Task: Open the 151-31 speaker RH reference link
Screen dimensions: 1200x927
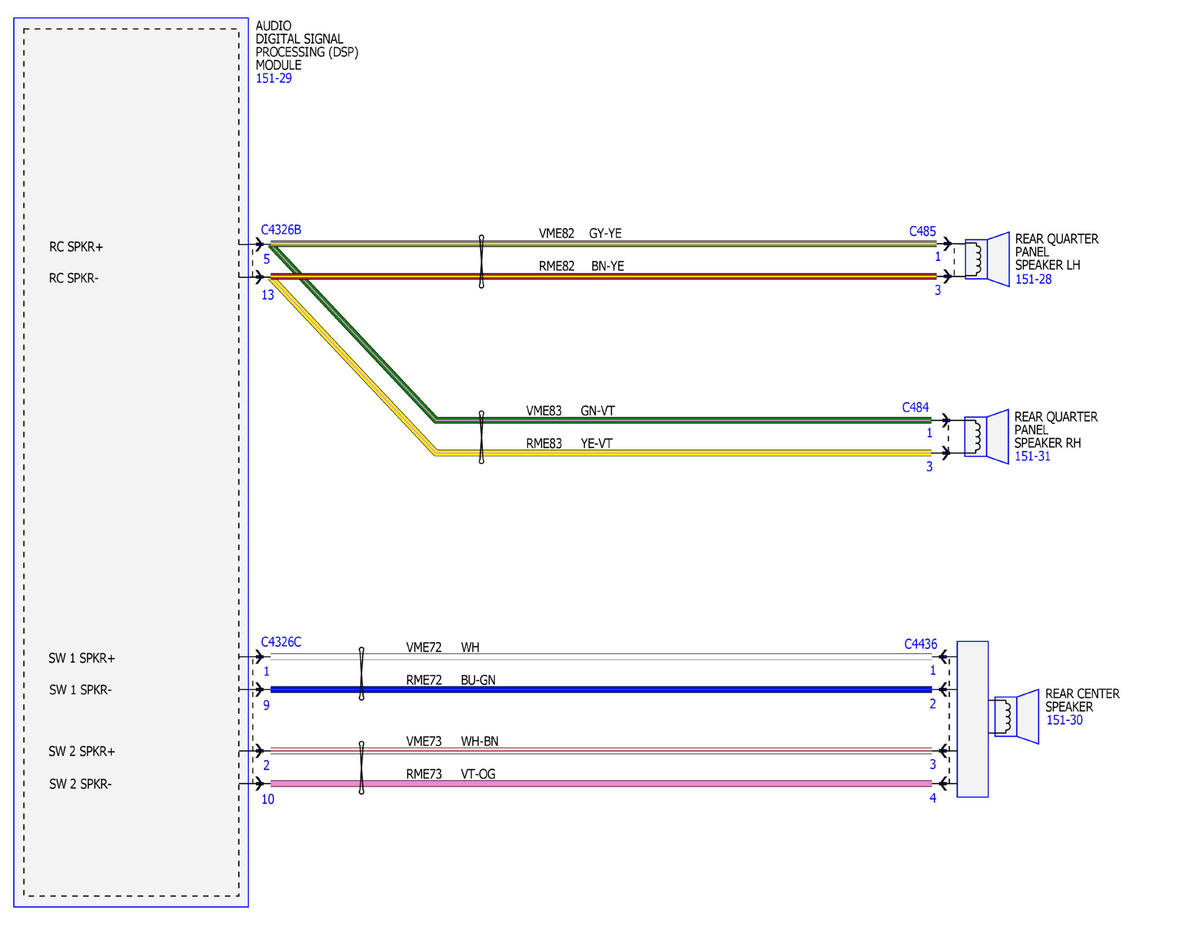Action: (x=1033, y=456)
